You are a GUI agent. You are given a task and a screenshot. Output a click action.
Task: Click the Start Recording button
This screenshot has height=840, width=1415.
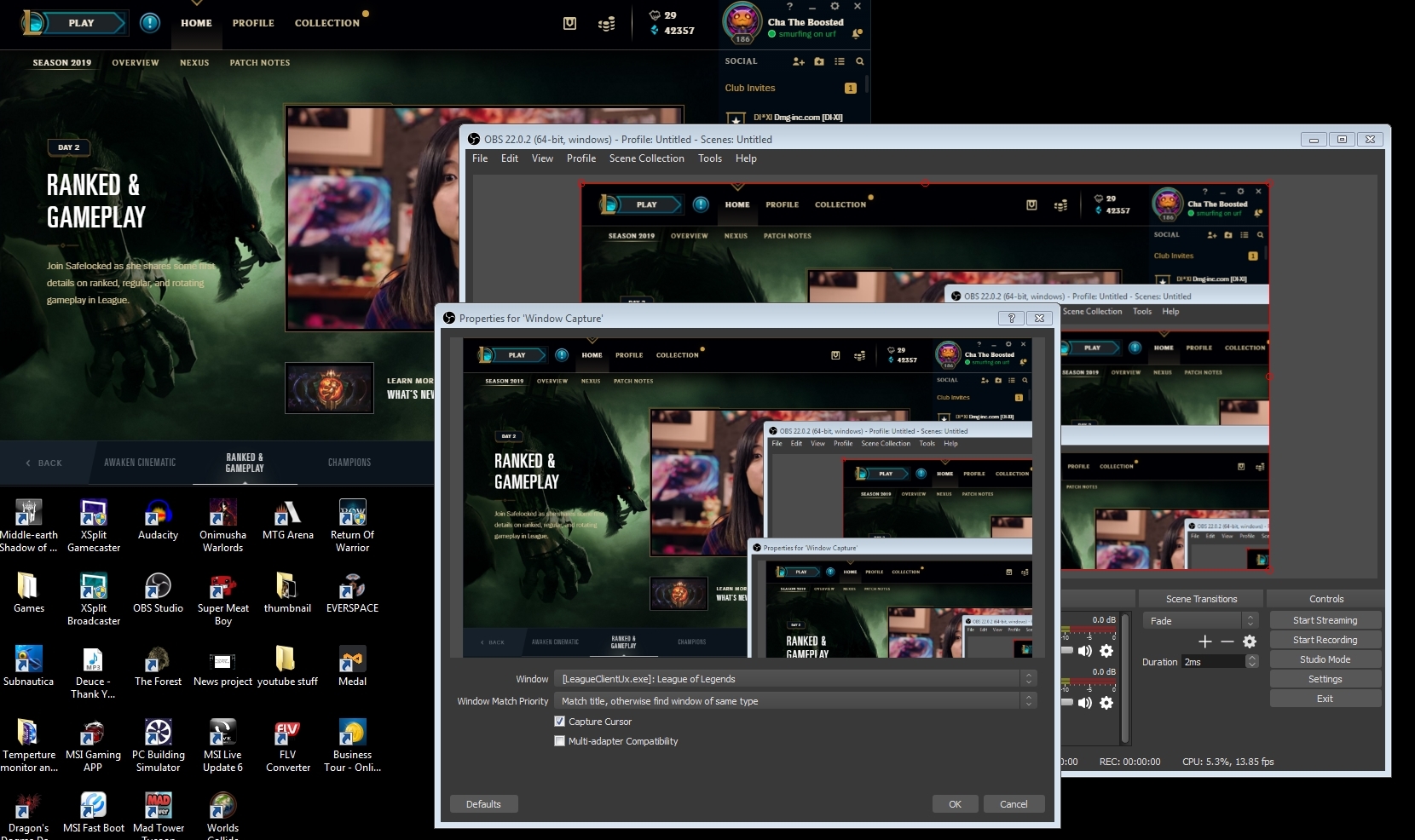(x=1325, y=640)
